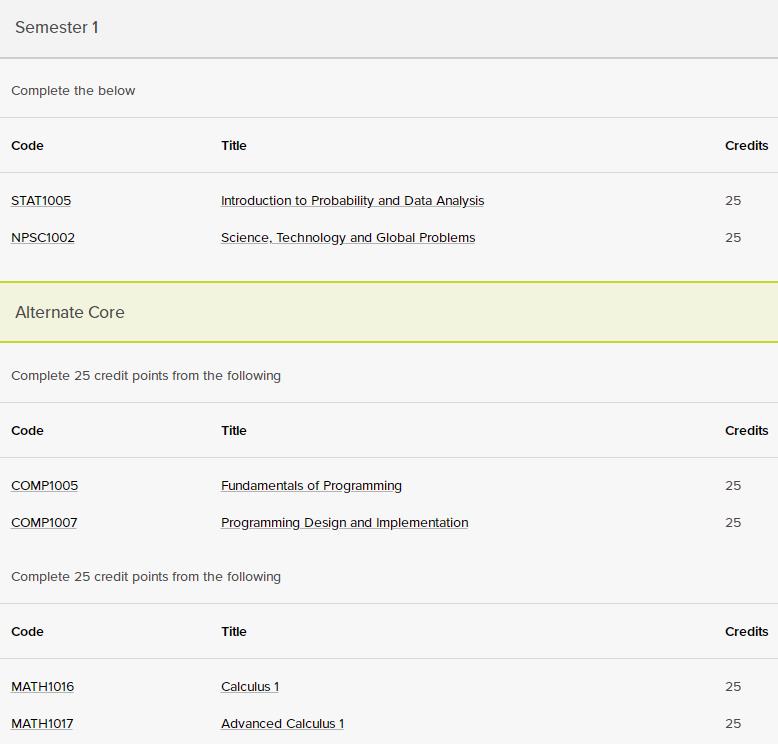The height and width of the screenshot is (744, 778).
Task: Select the Credits header in first table
Action: tap(746, 145)
